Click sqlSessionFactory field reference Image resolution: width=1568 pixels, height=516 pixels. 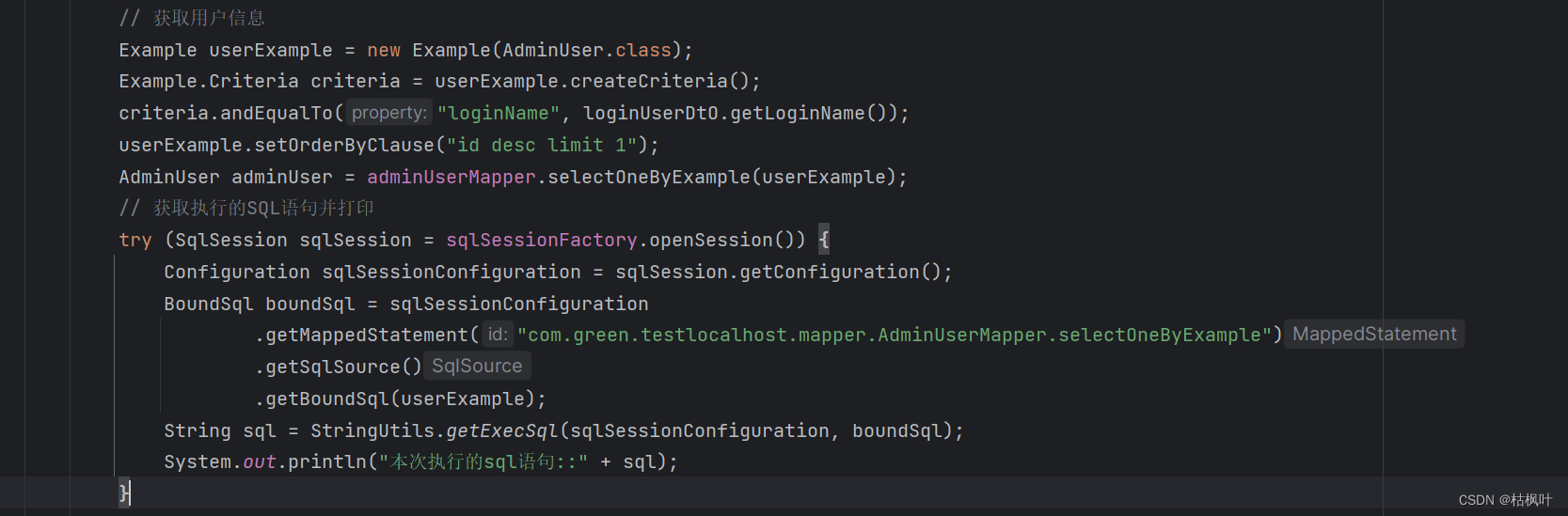542,241
